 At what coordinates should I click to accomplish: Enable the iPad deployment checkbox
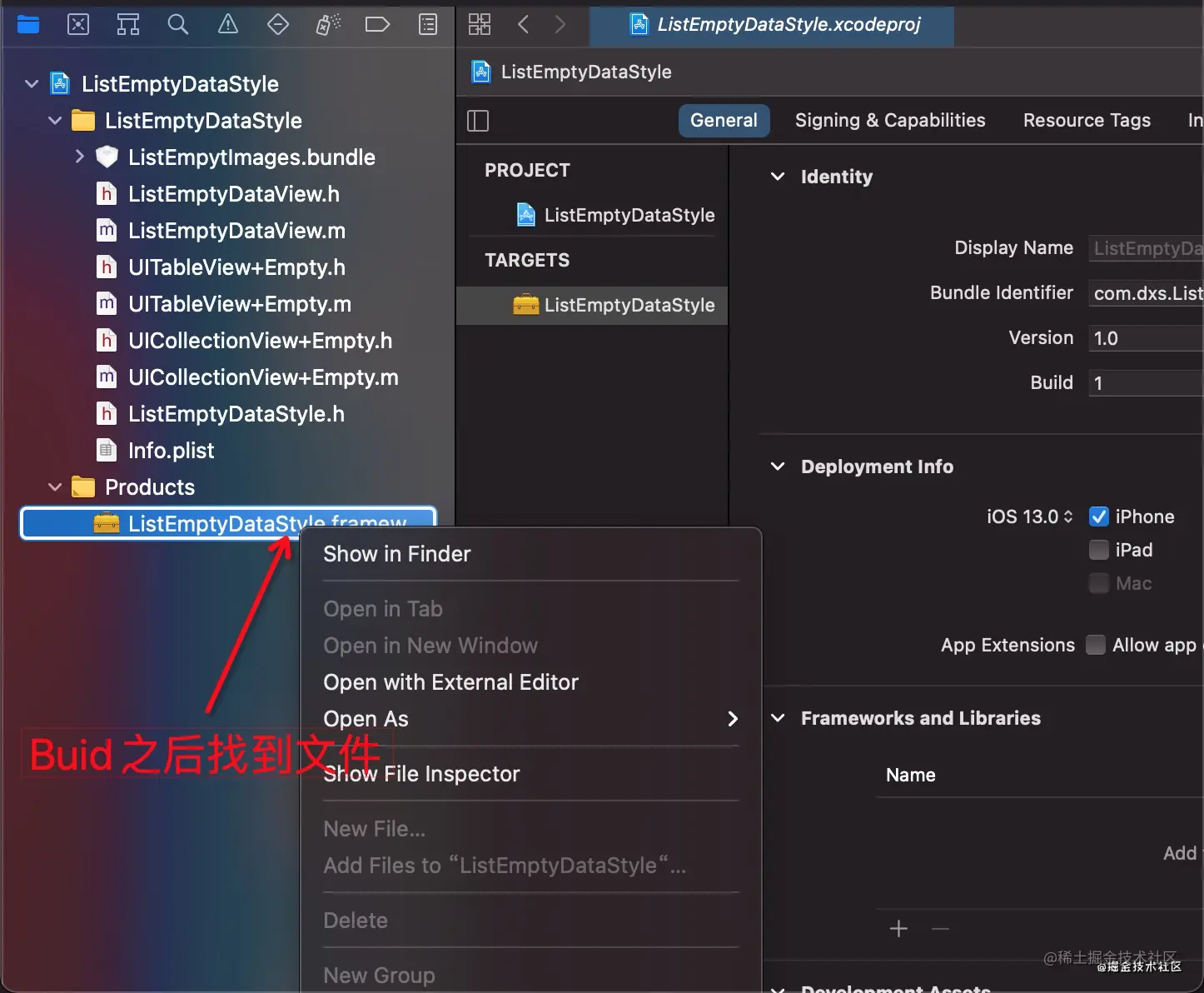click(1099, 550)
